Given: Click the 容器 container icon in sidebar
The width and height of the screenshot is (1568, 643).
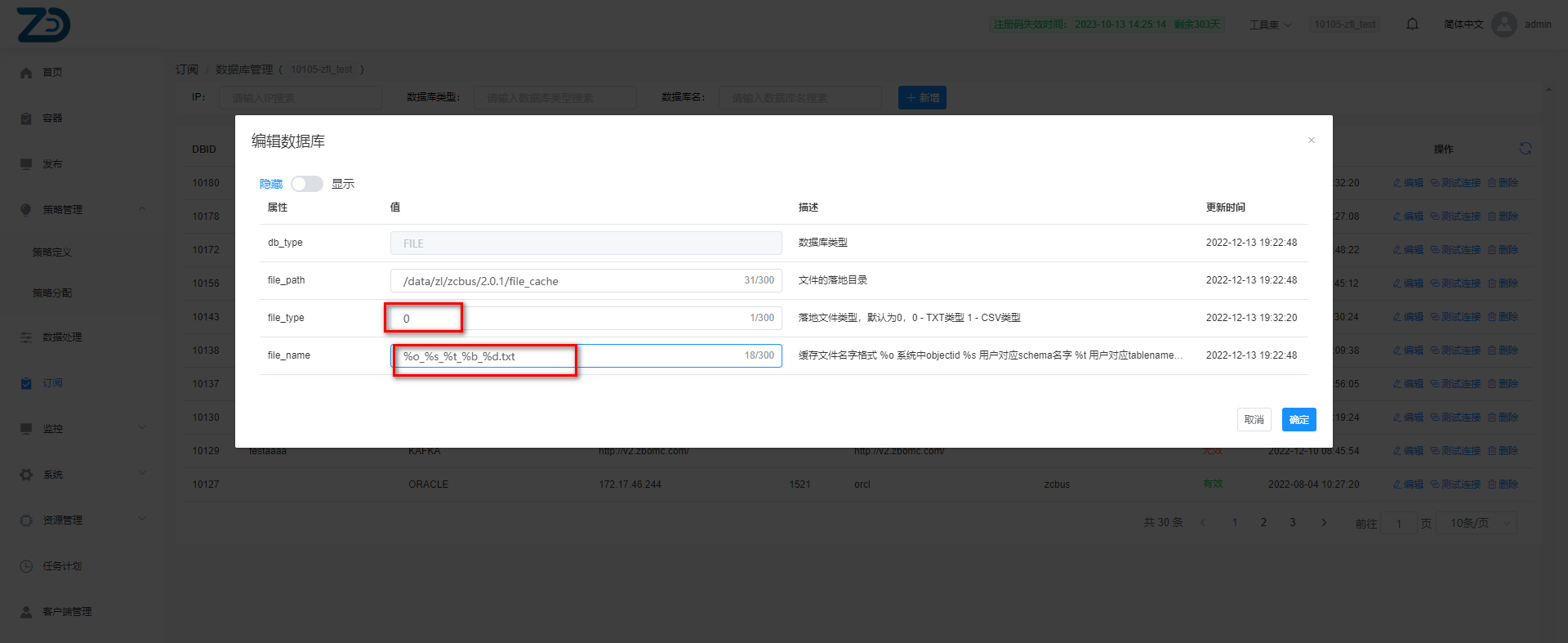Looking at the screenshot, I should tap(26, 118).
